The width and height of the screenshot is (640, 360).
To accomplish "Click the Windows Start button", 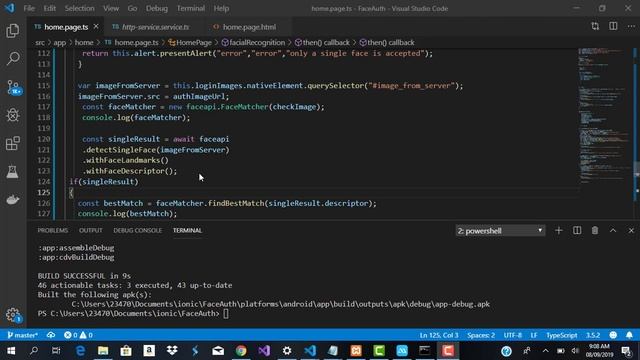I will (x=11, y=351).
